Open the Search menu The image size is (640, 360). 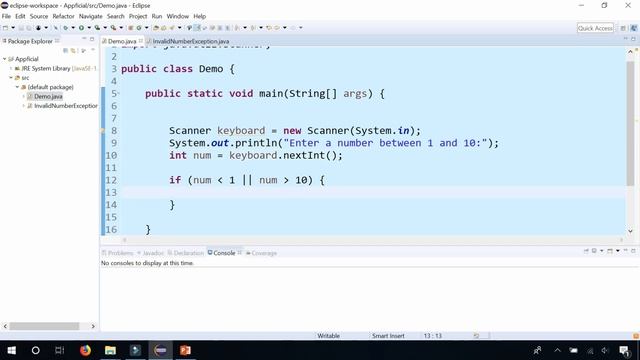[x=116, y=16]
